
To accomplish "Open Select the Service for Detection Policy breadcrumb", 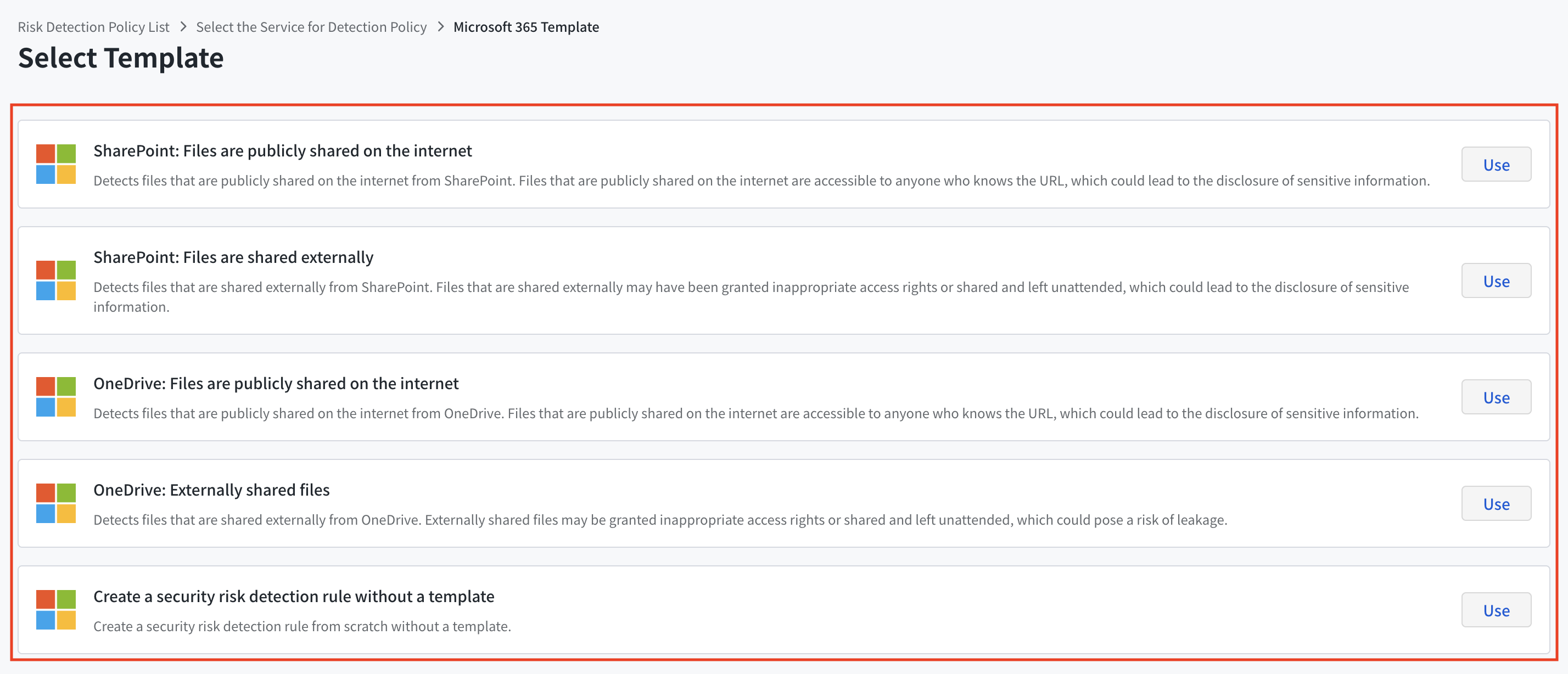I will coord(311,27).
